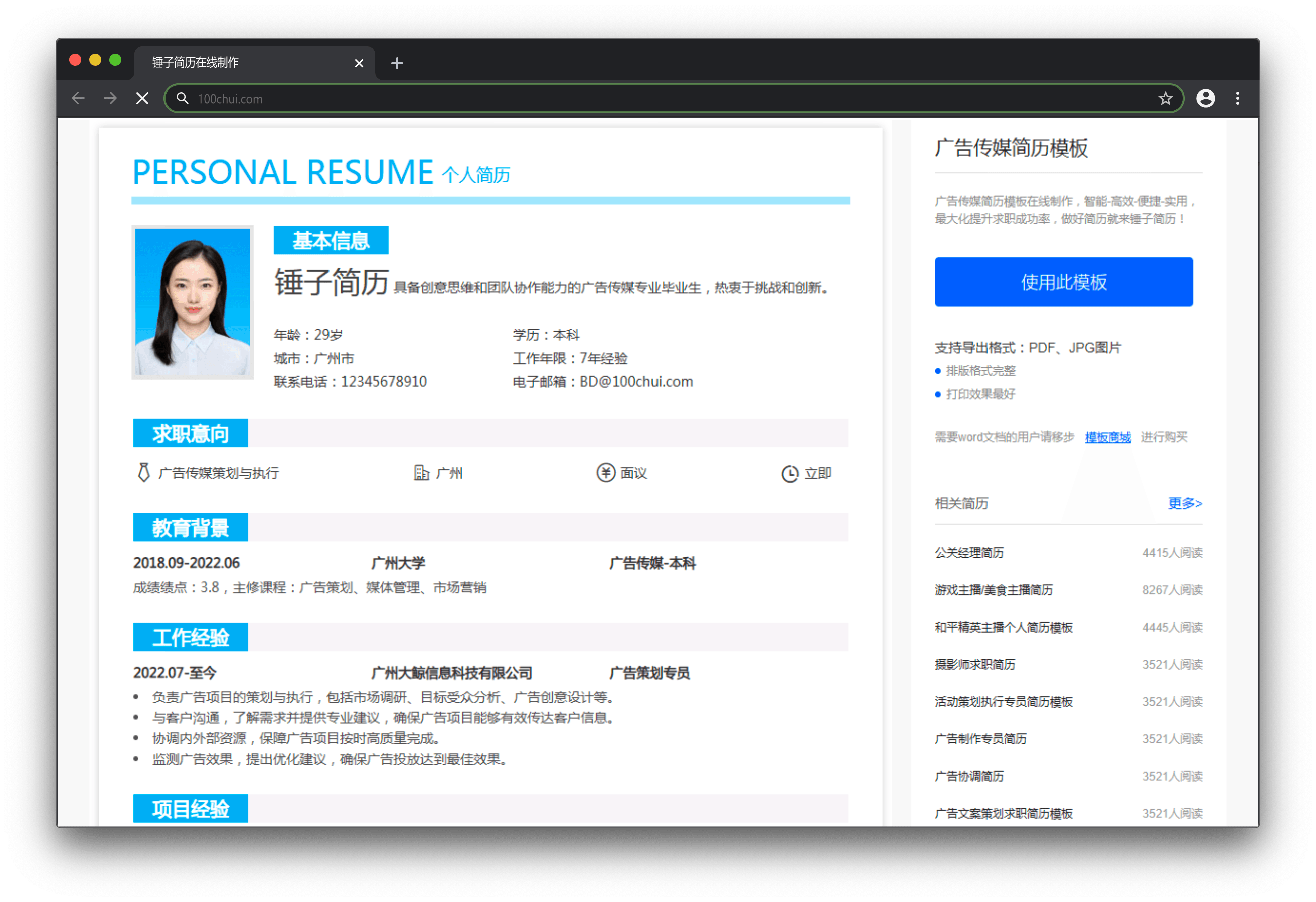1316x902 pixels.
Task: Click the clock icon next to 立即
Action: point(790,473)
